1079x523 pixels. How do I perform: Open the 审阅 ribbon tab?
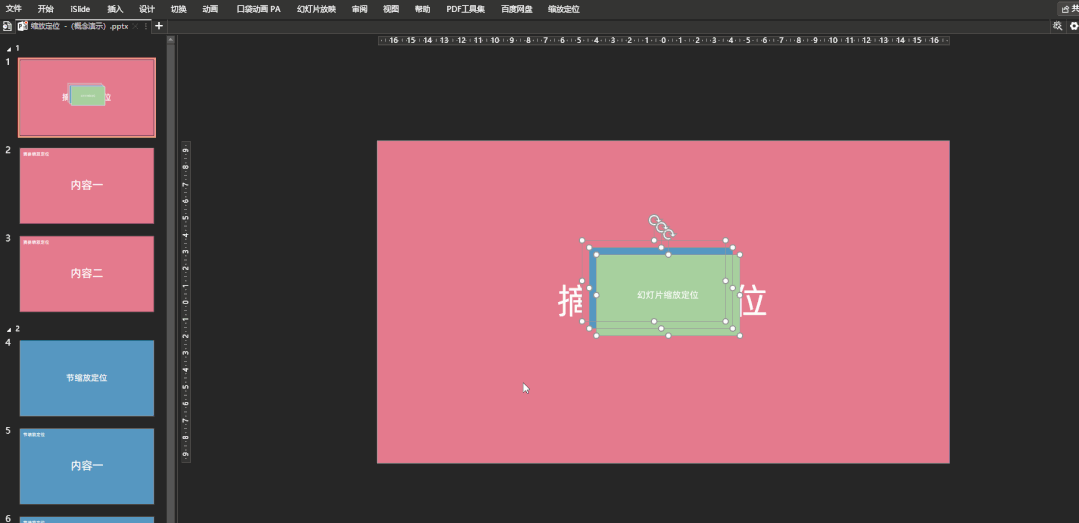click(359, 9)
